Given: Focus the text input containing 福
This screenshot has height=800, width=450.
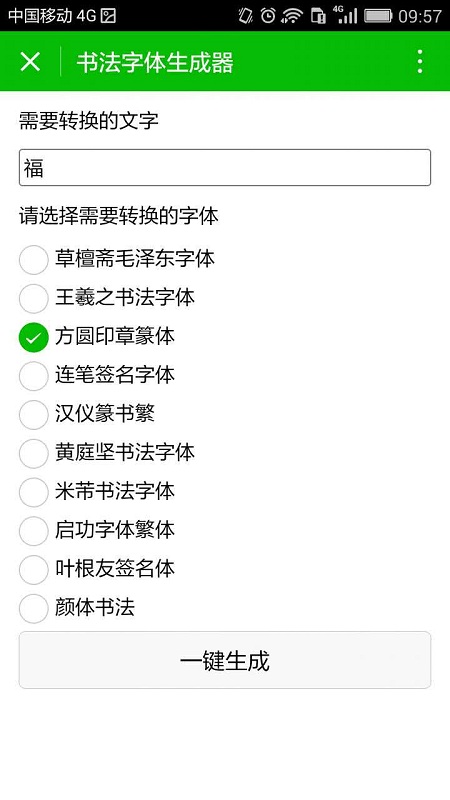Looking at the screenshot, I should [225, 167].
